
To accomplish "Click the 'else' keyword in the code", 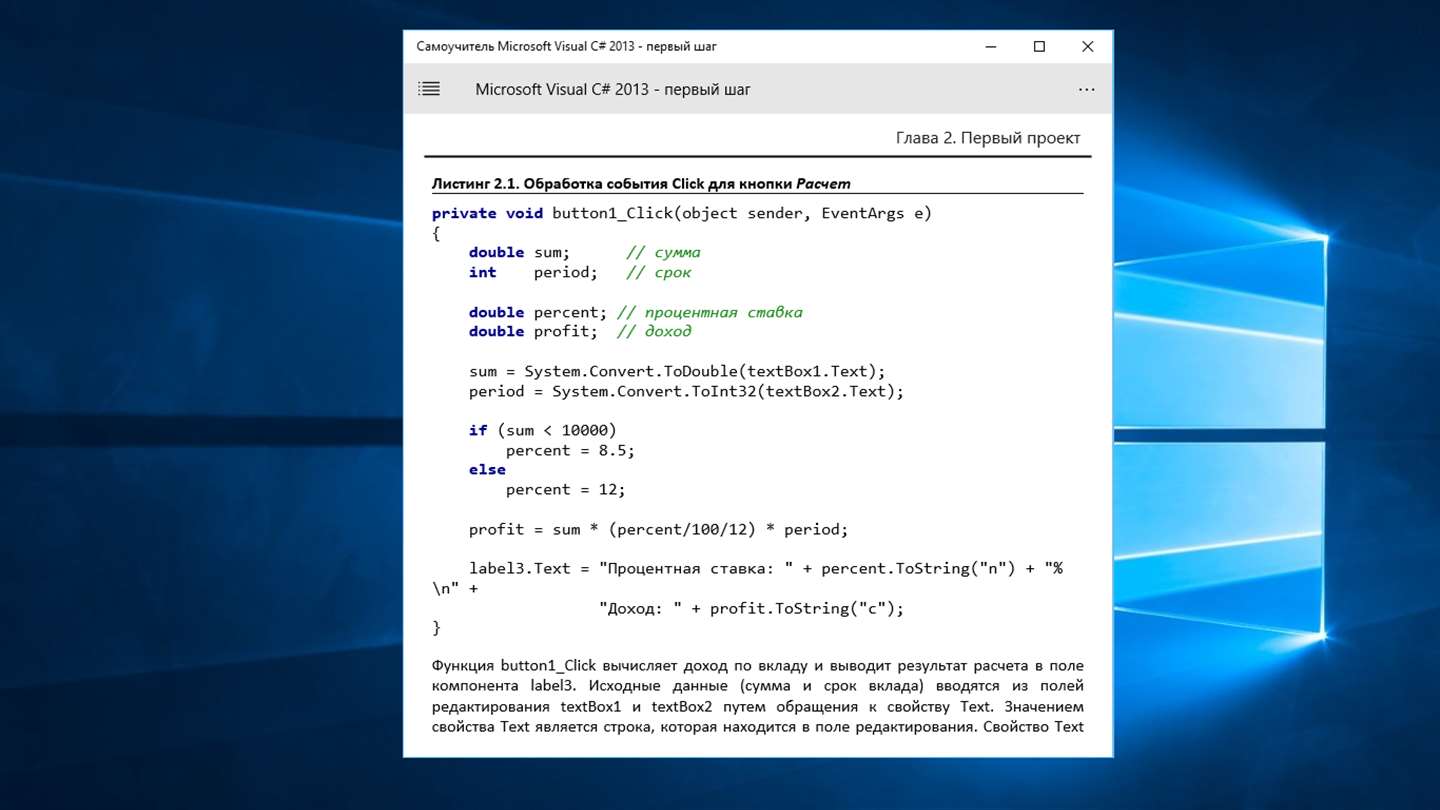I will pos(487,469).
